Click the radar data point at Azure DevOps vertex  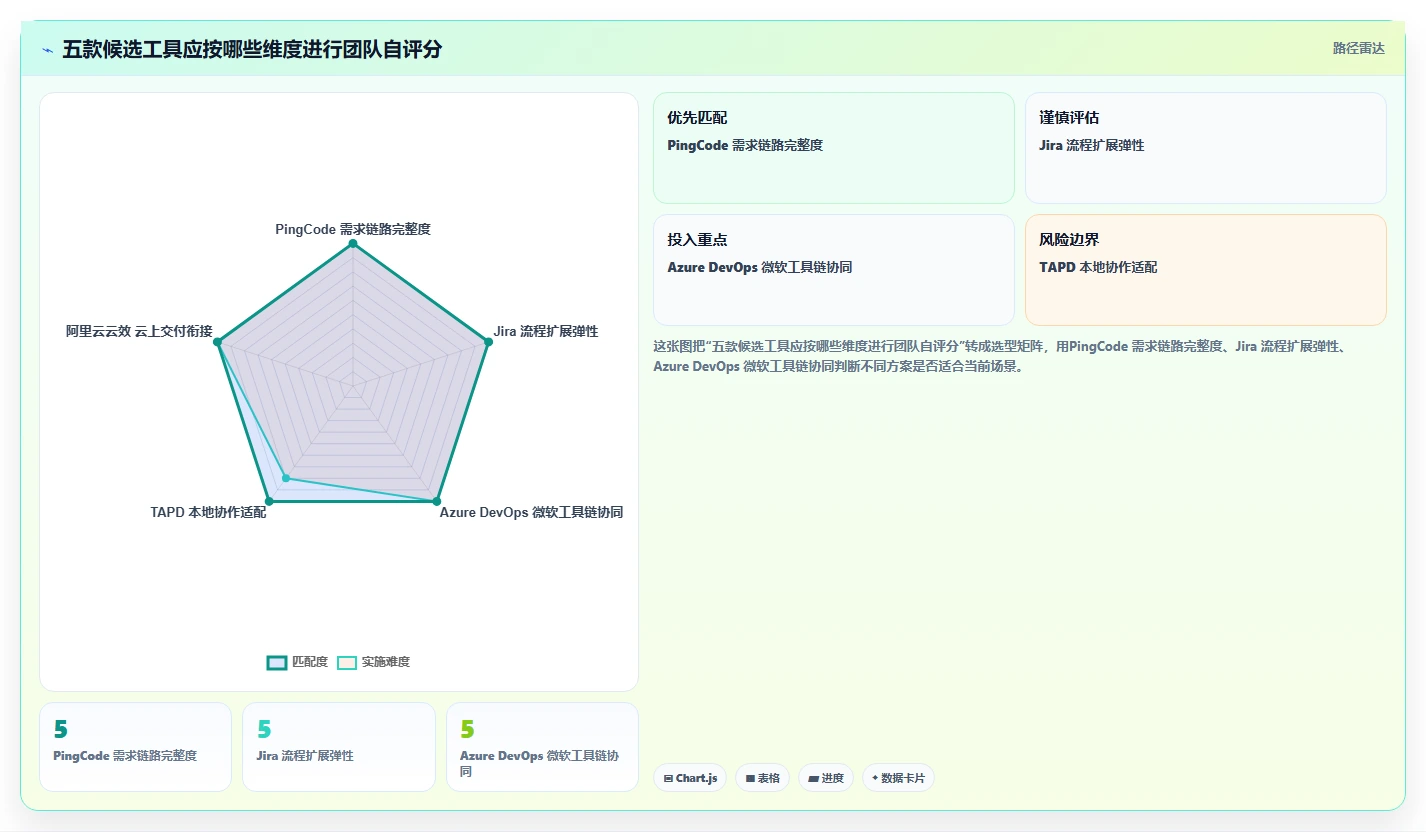(x=437, y=500)
